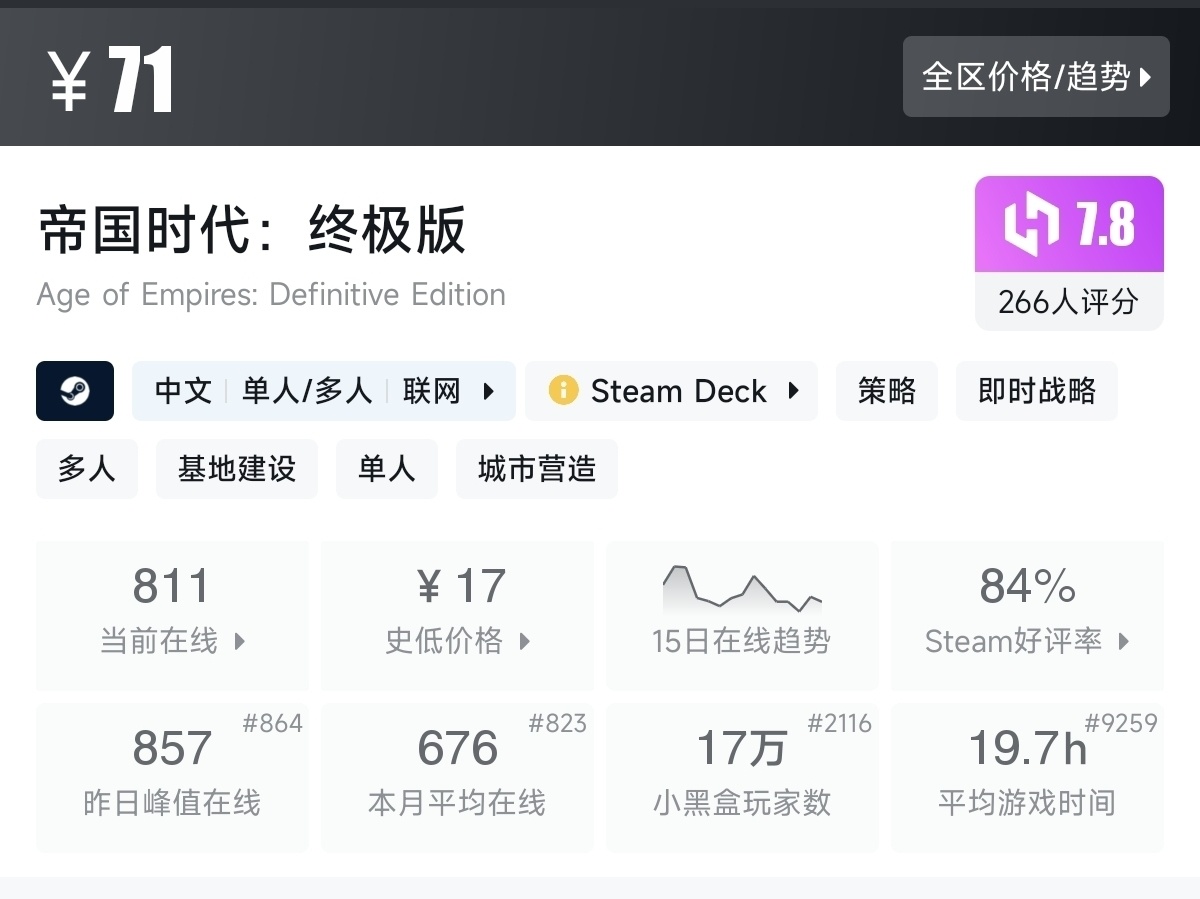Image resolution: width=1200 pixels, height=899 pixels.
Task: Click the 平均游戏时间 19.7h stat card
Action: click(1027, 778)
